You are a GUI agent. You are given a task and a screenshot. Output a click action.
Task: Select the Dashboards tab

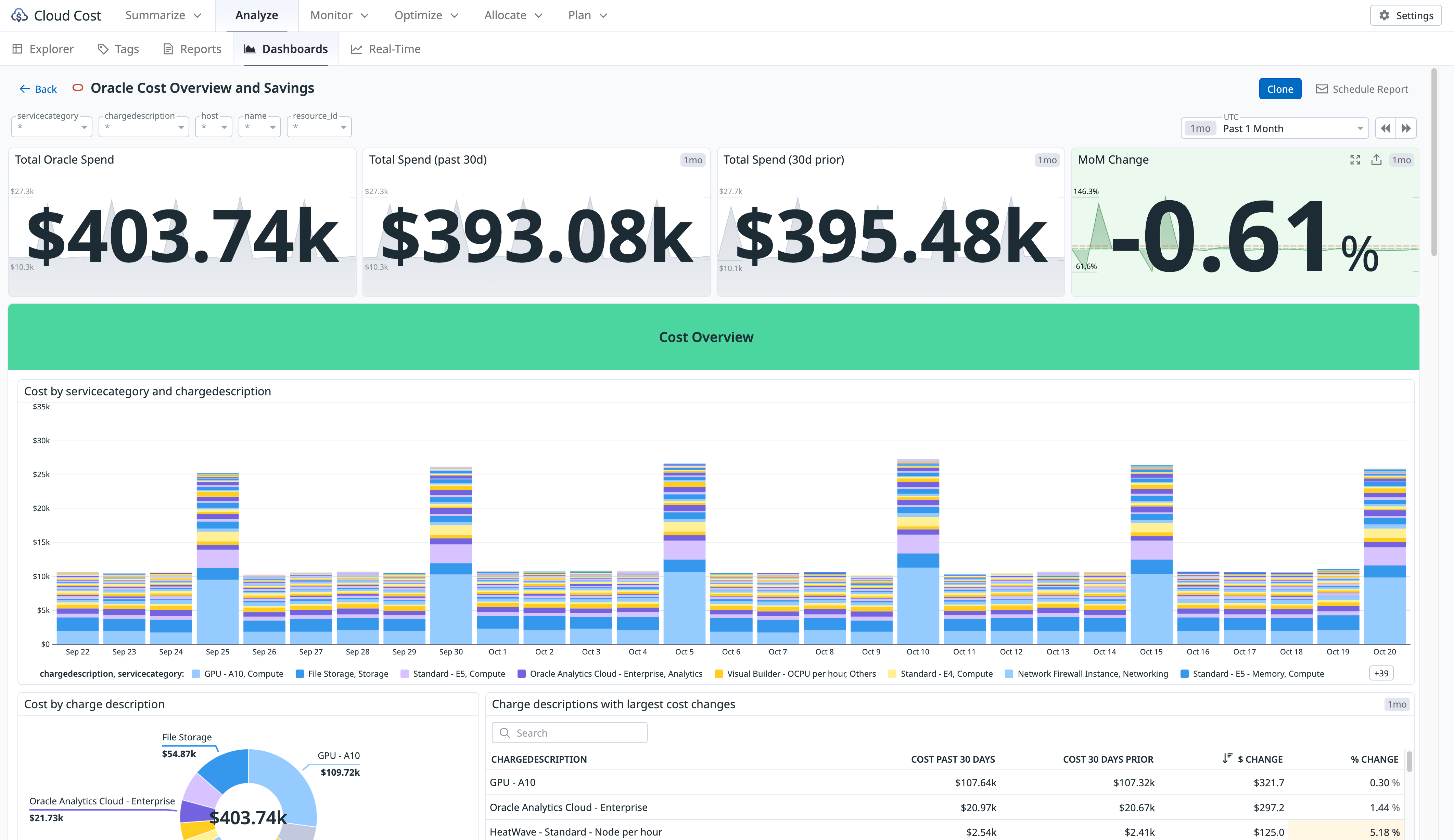click(x=286, y=49)
